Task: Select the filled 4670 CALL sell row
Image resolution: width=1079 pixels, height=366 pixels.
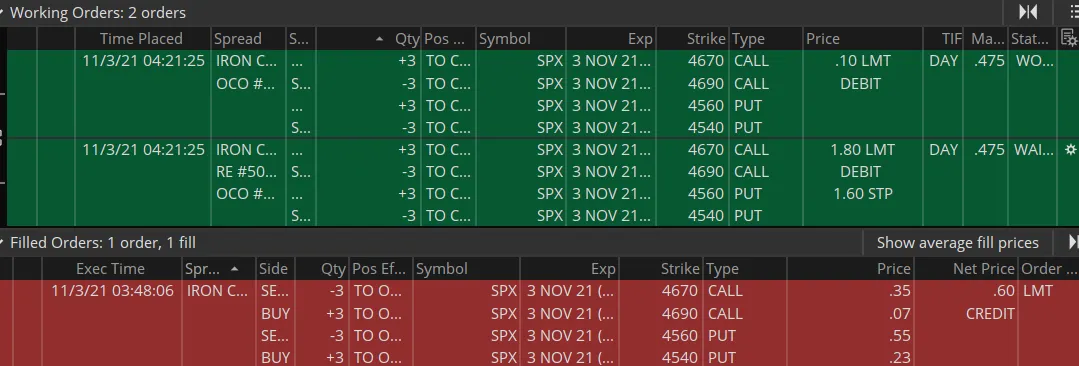Action: pos(540,291)
